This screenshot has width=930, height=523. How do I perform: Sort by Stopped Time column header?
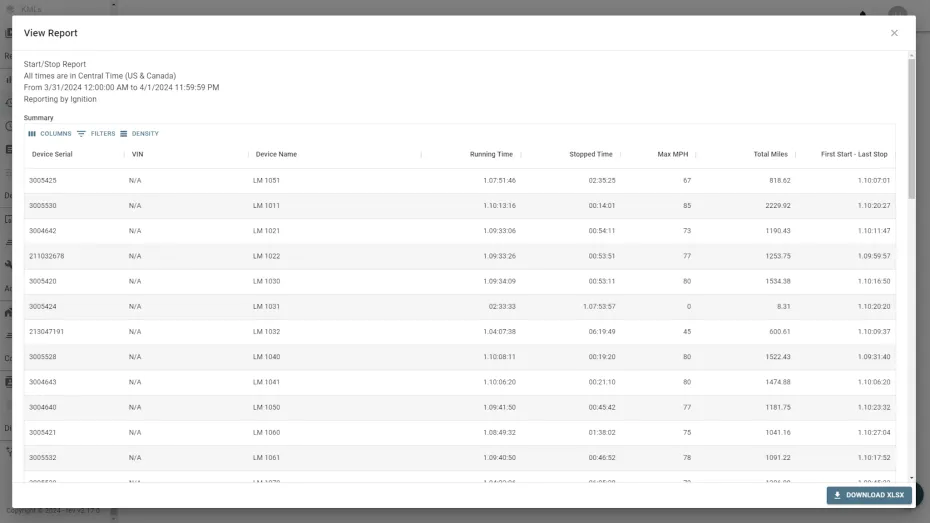(591, 154)
